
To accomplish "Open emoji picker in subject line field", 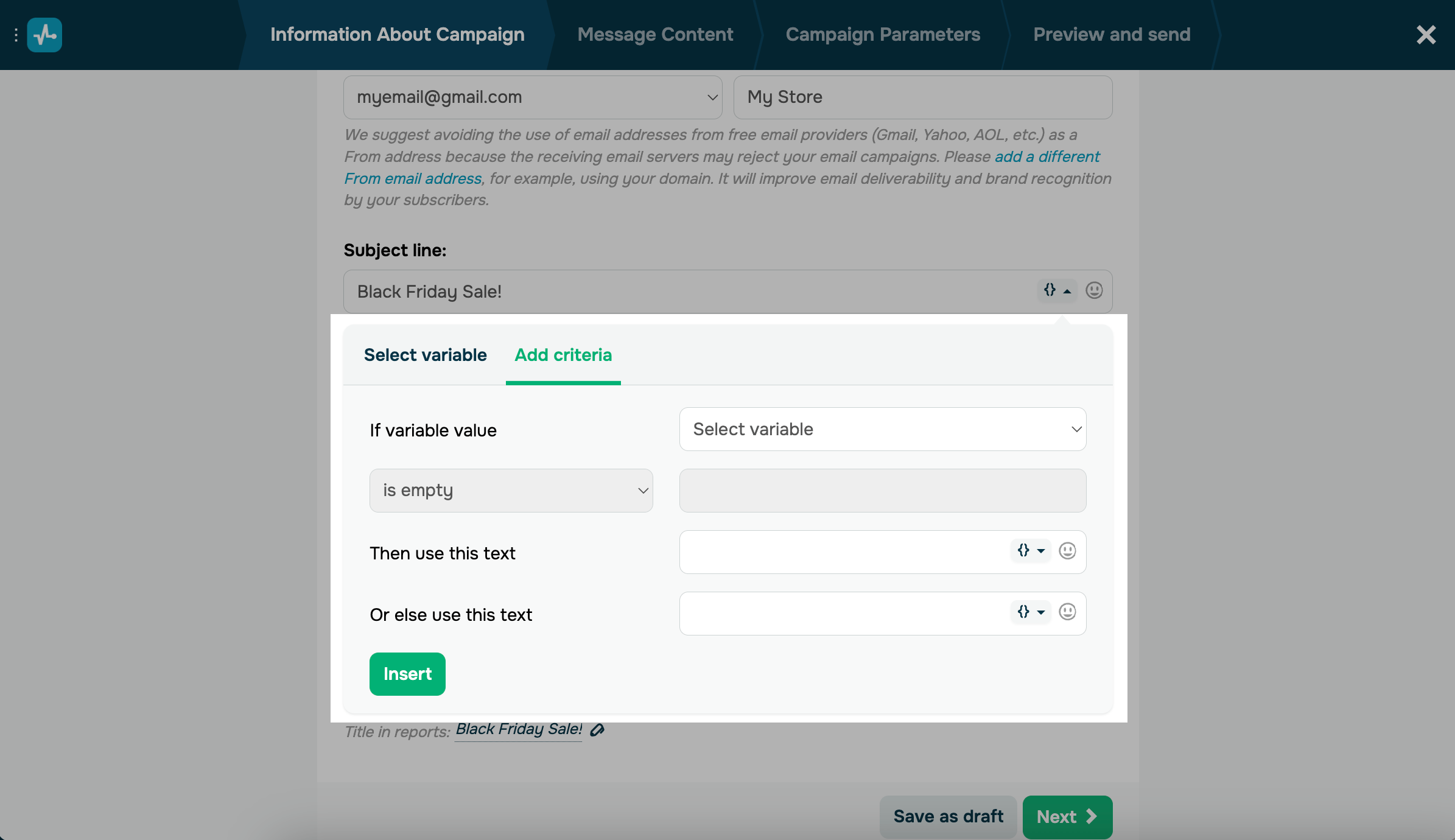I will [x=1094, y=290].
